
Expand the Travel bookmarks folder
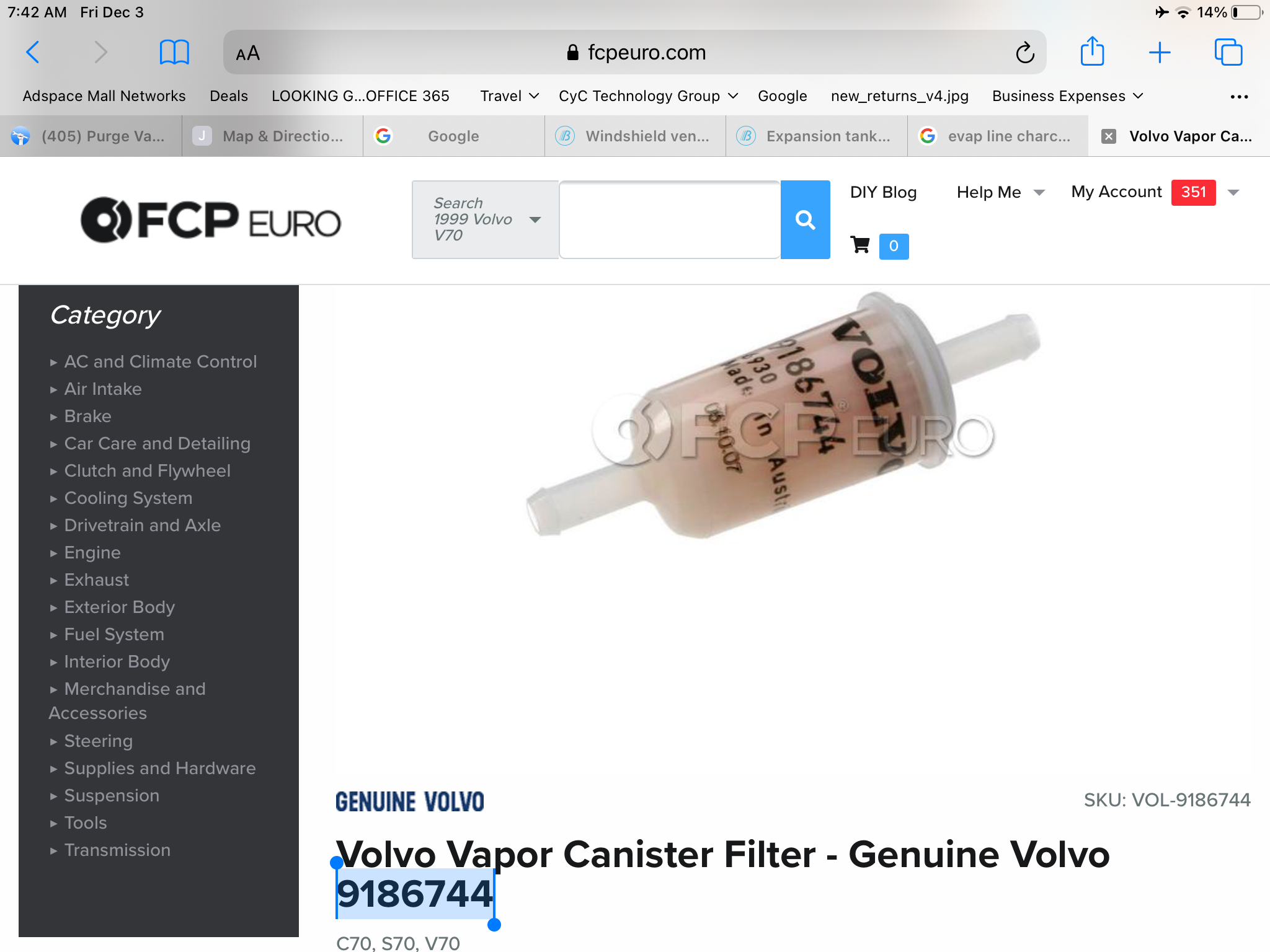click(x=509, y=96)
